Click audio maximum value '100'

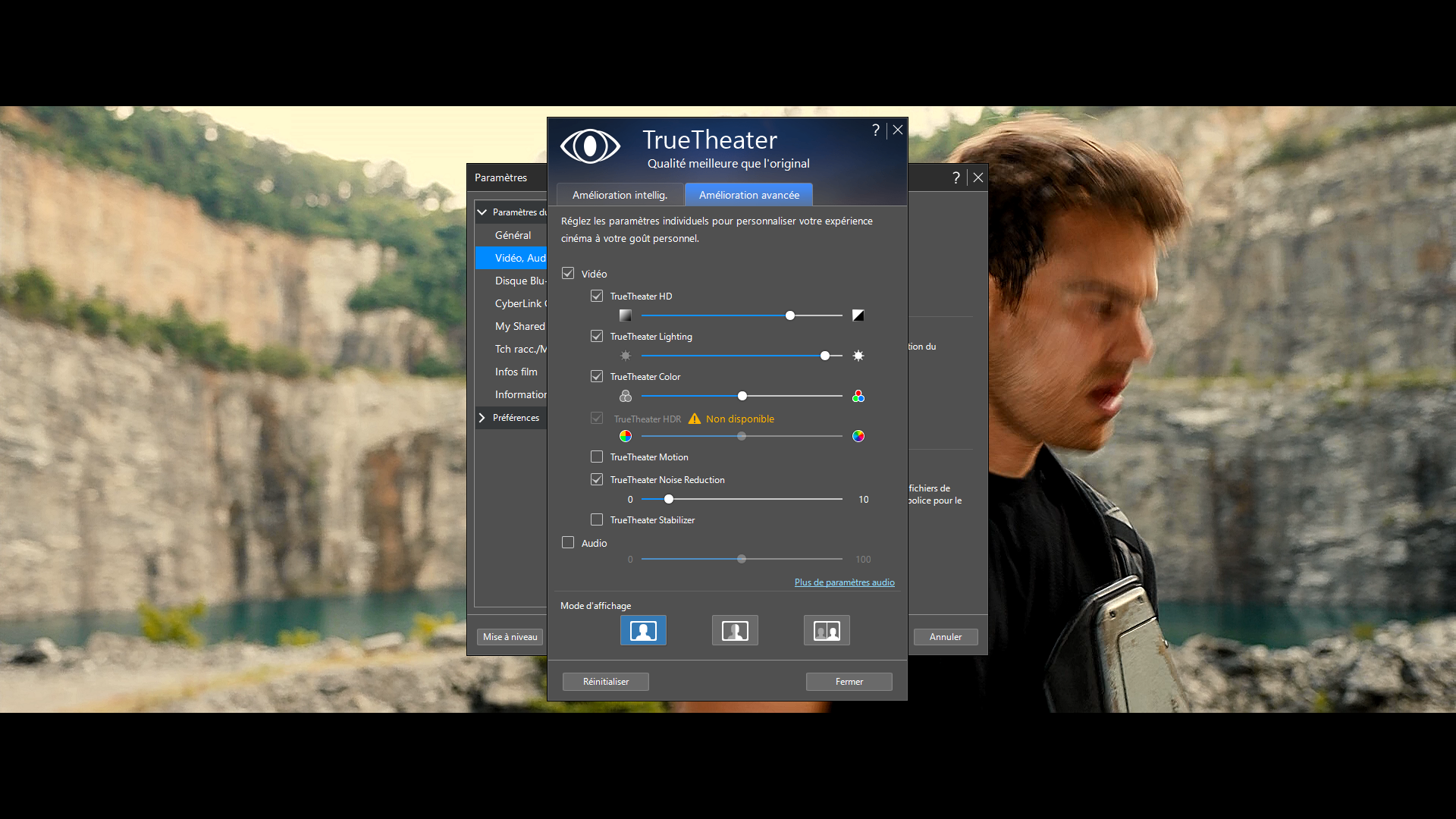(x=864, y=559)
